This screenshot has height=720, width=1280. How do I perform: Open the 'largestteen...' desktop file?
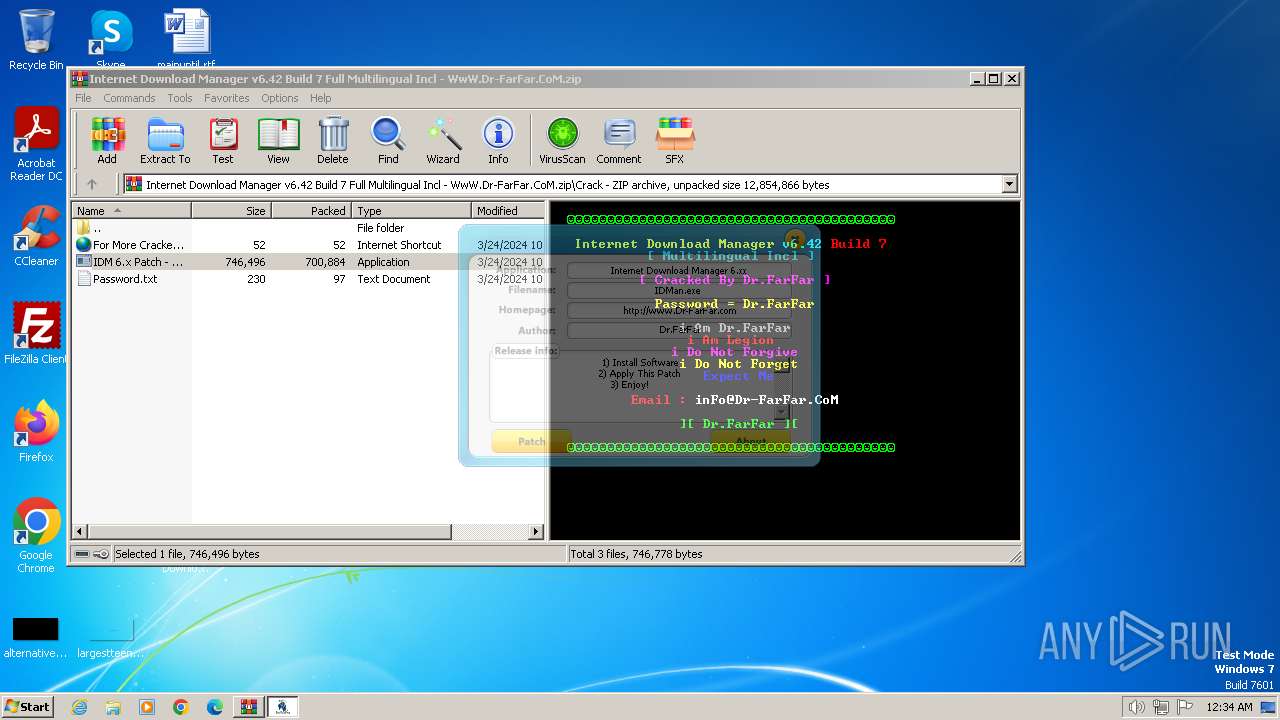pyautogui.click(x=110, y=637)
